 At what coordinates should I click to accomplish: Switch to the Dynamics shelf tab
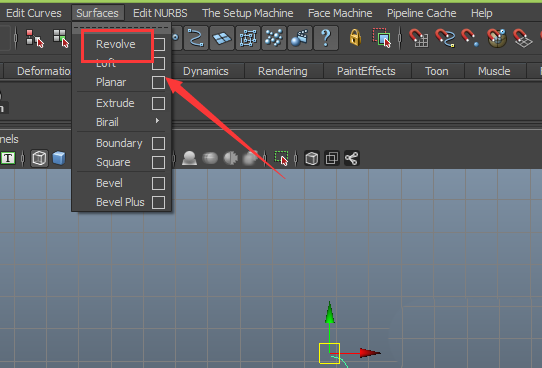[206, 71]
